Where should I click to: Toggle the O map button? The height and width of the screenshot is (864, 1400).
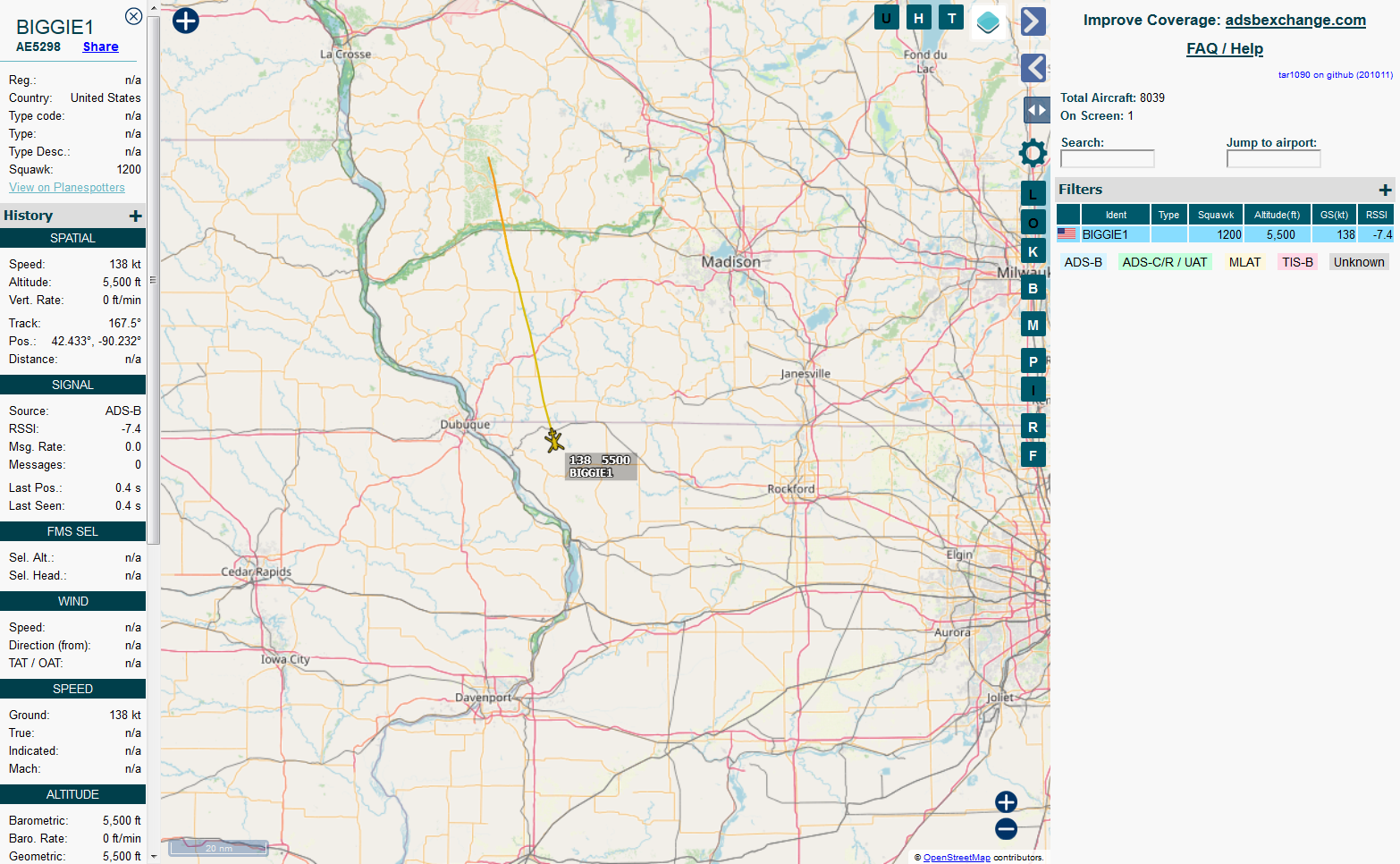(1033, 223)
